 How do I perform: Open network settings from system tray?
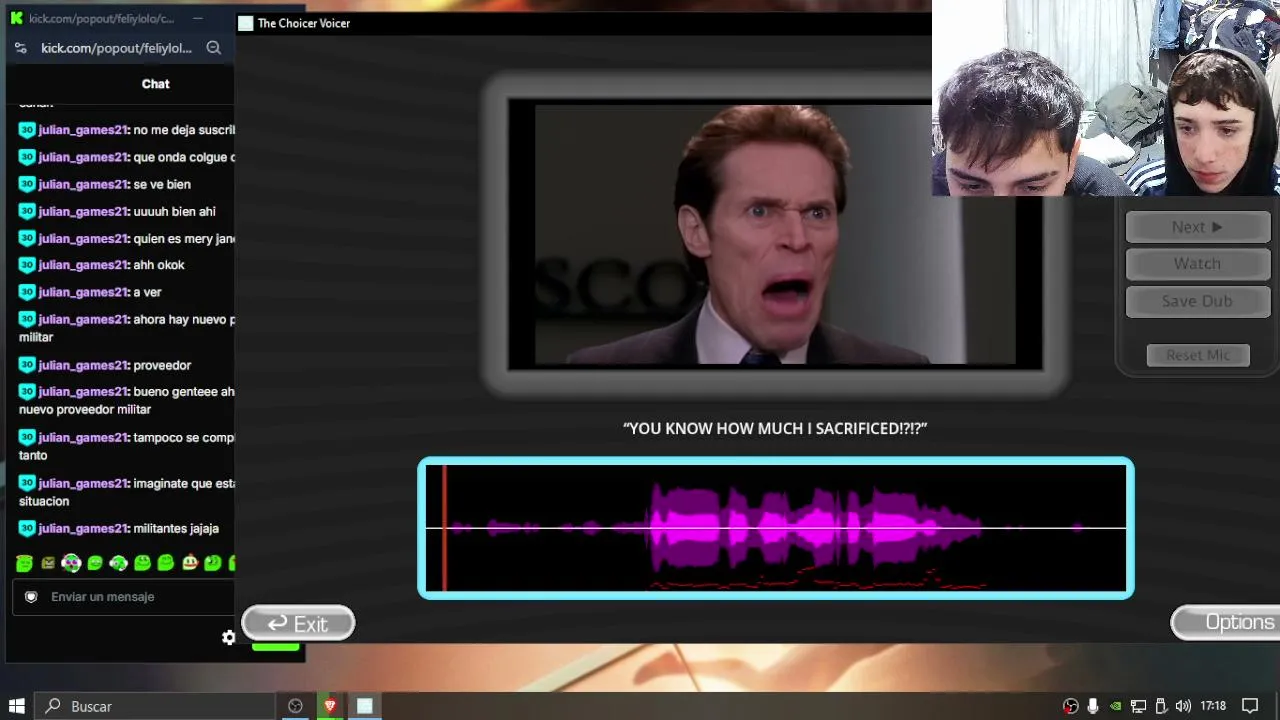click(x=1138, y=706)
